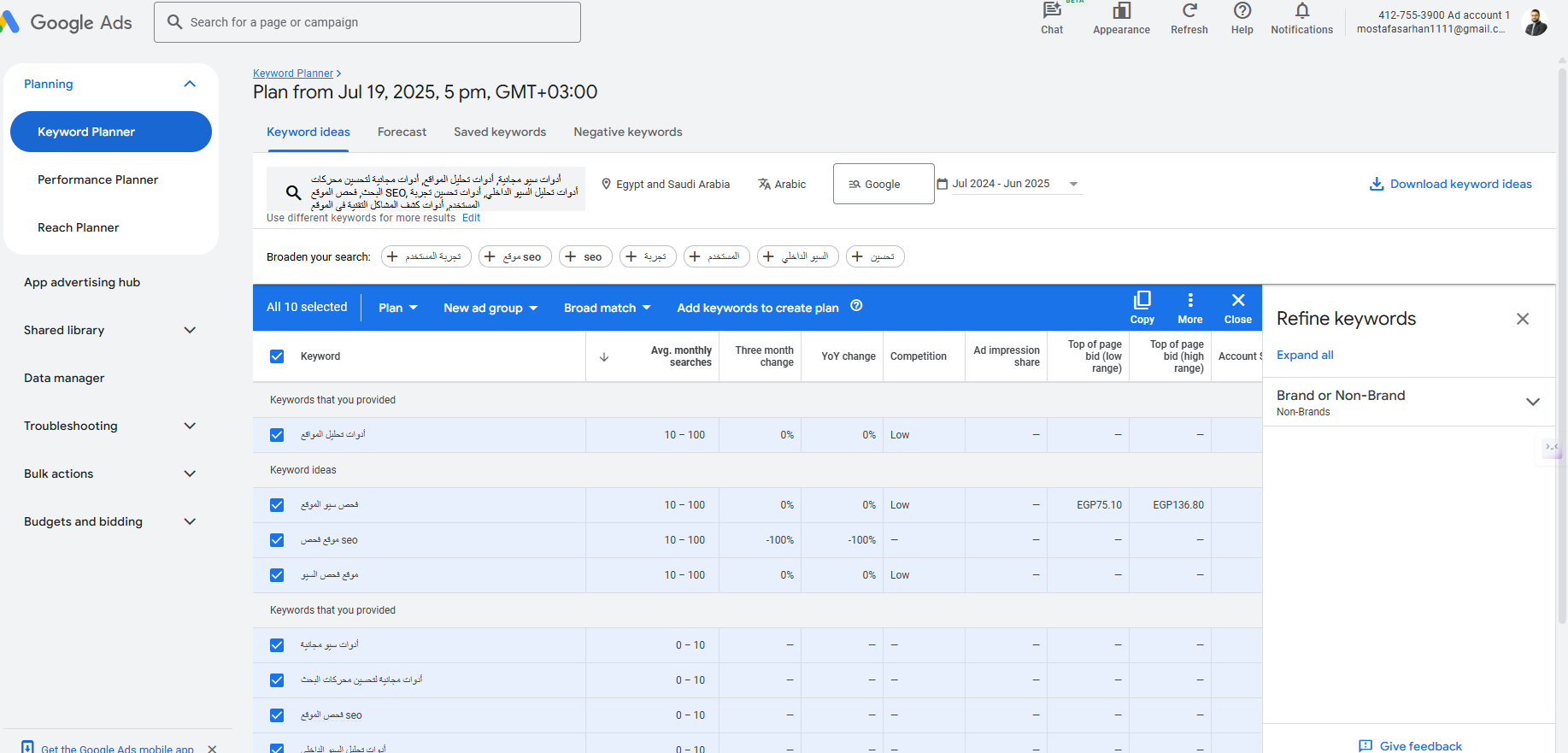Dismiss the Google Ads mobile app banner
The image size is (1568, 753).
click(x=212, y=749)
